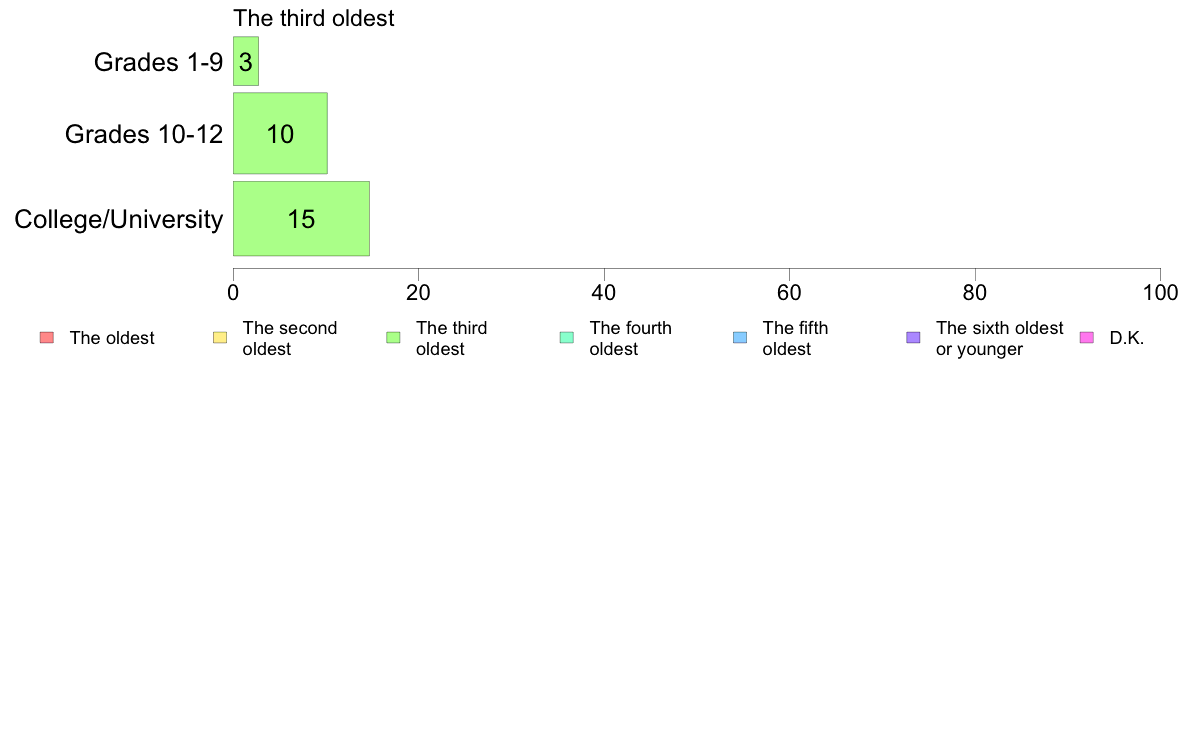Click the pink D.K. legend swatch

1086,338
